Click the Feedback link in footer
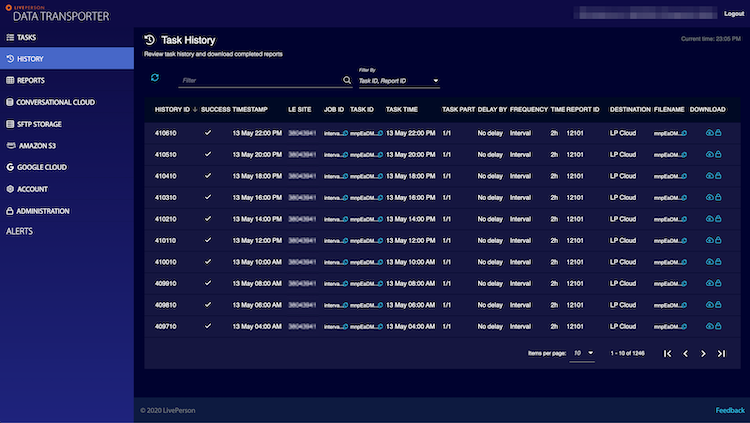The image size is (750, 423). point(730,410)
